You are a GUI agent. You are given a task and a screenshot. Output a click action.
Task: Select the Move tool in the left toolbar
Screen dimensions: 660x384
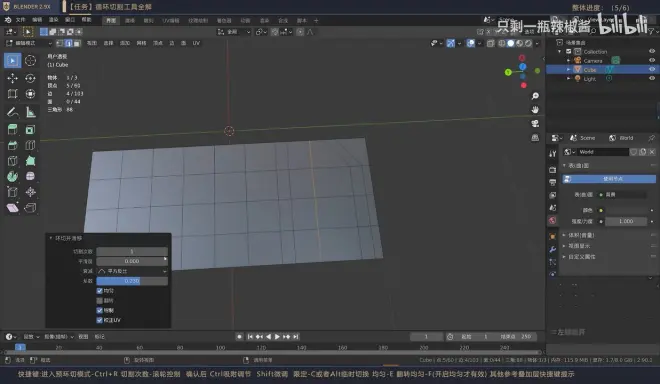tap(13, 78)
